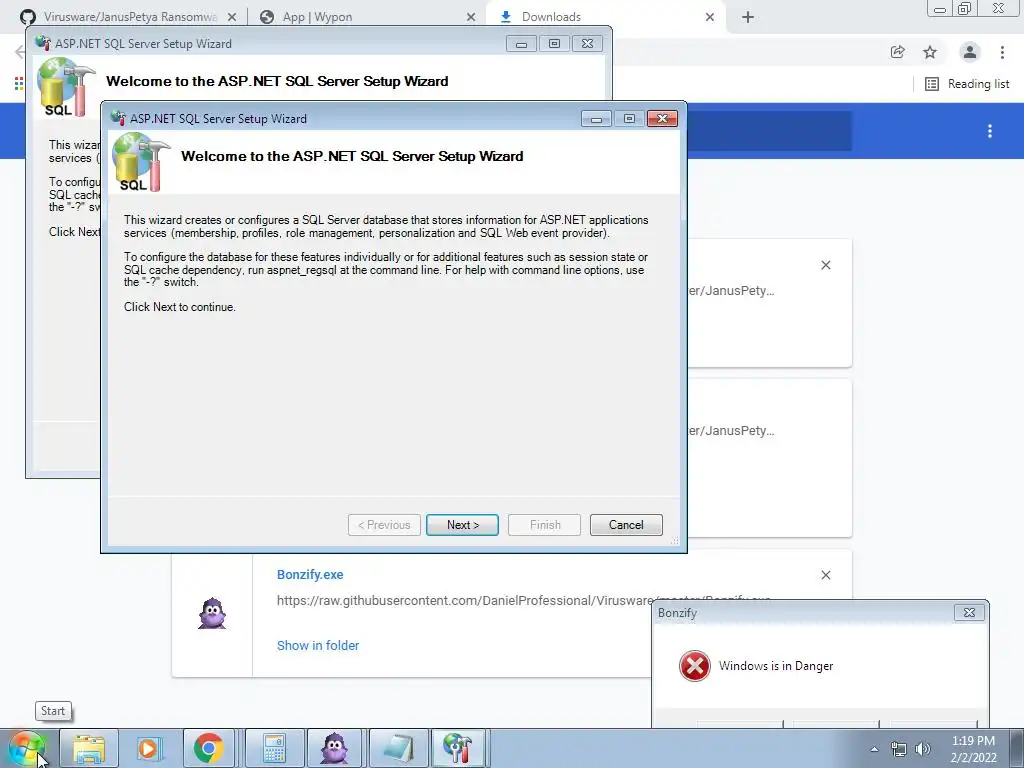Bookmark this page with the star
1024x768 pixels.
tap(930, 52)
